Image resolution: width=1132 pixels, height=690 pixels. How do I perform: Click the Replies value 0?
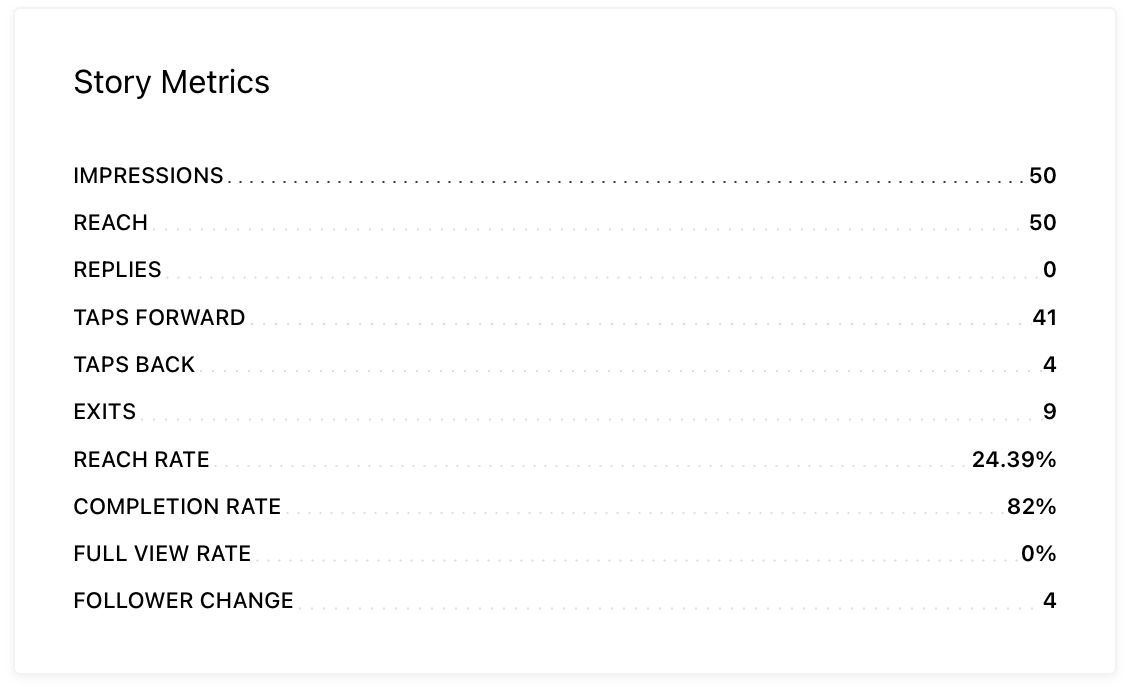[1050, 269]
